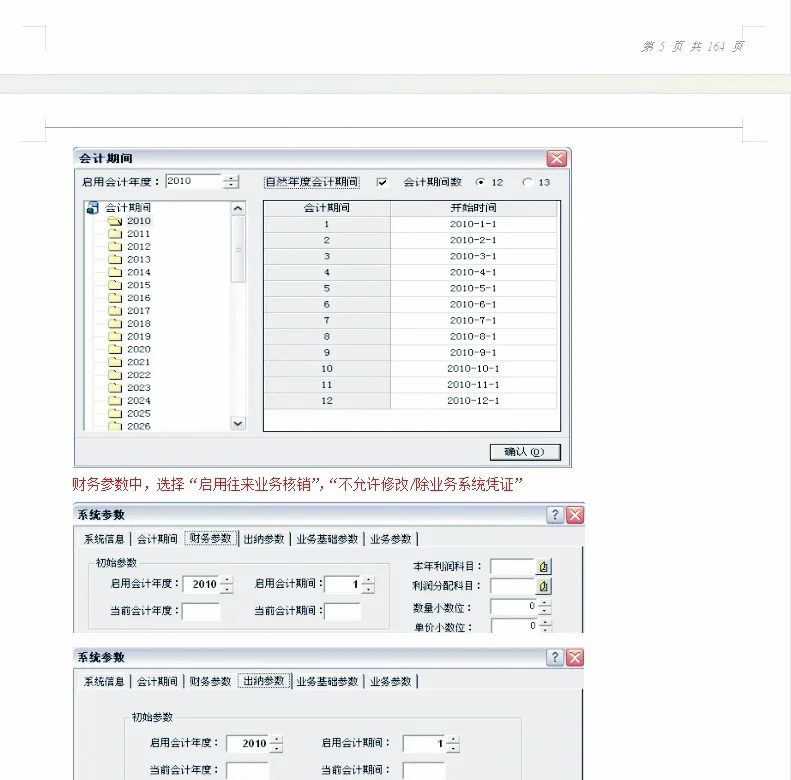The width and height of the screenshot is (791, 780).
Task: Click the 确认(O) button
Action: pos(525,452)
